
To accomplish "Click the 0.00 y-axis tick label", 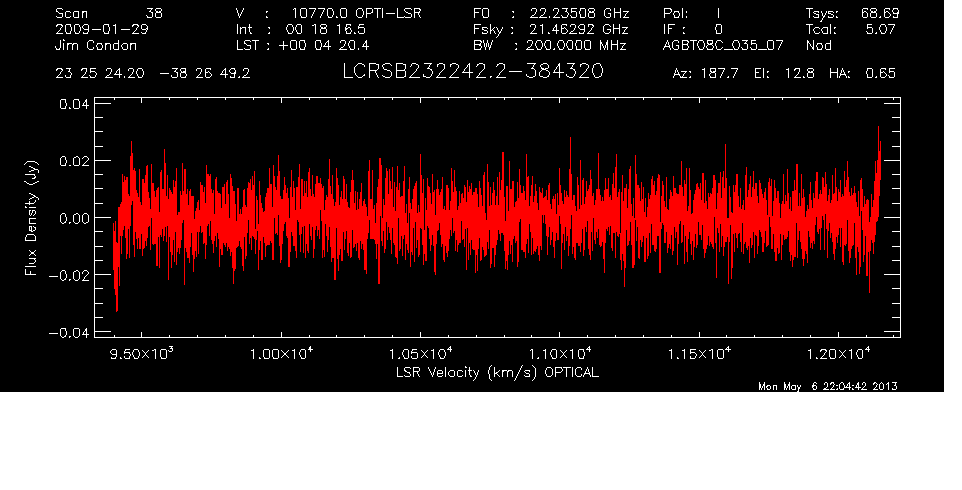I will [74, 218].
